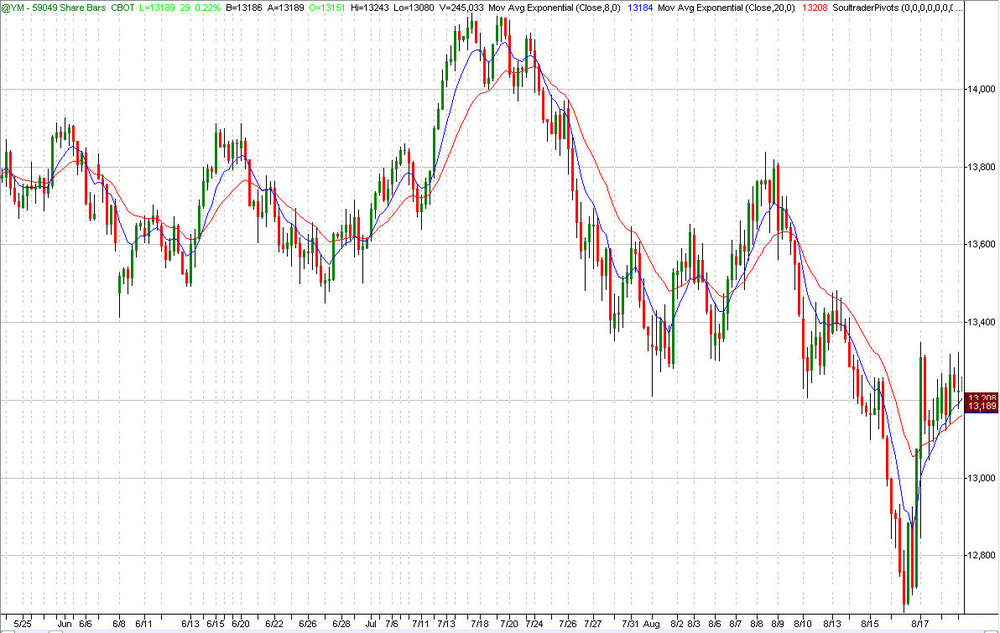Click the low value 'Lo=13080'
Viewport: 1000px width, 633px height.
click(x=416, y=8)
